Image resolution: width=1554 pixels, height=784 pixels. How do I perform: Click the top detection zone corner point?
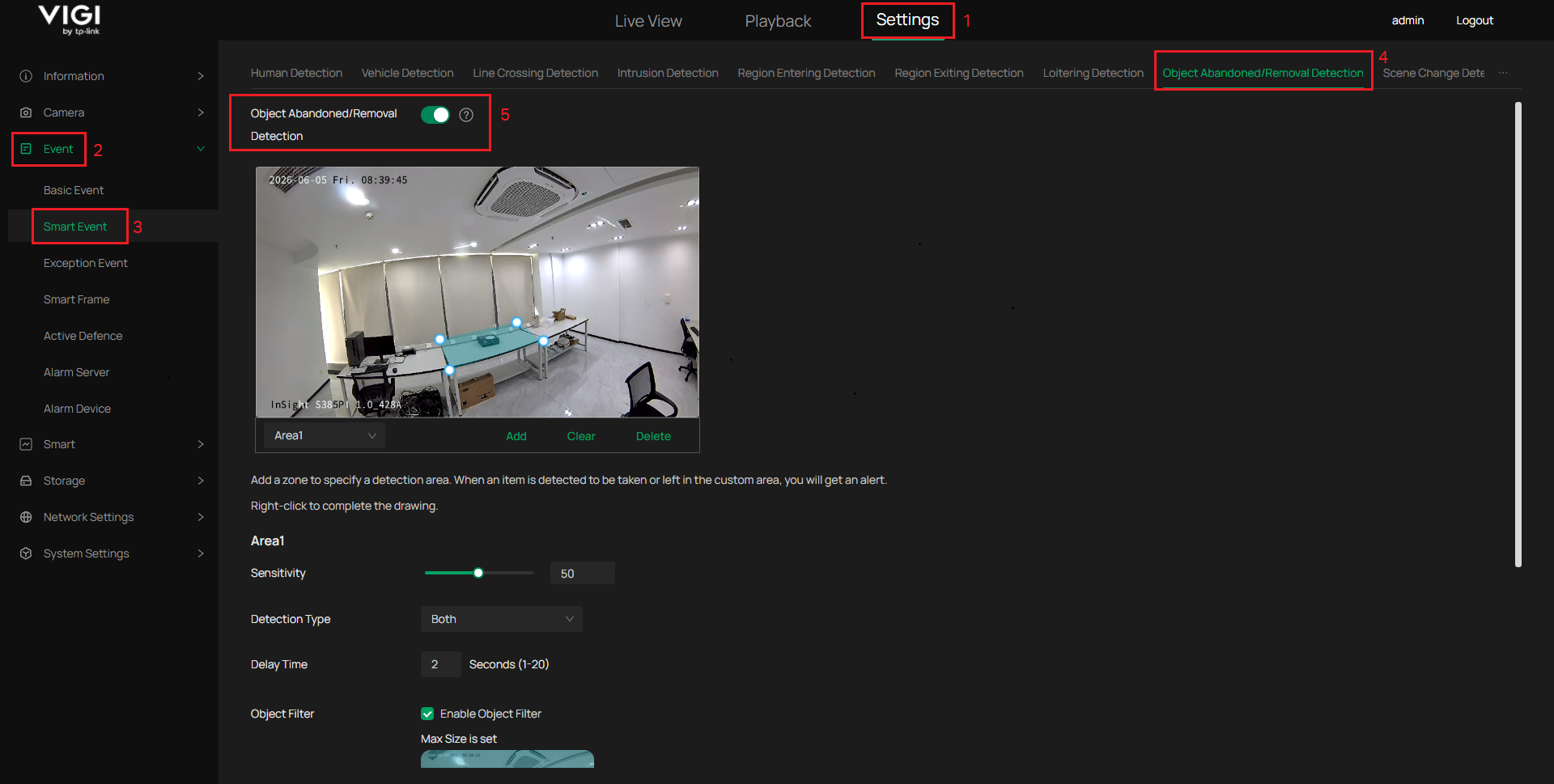[516, 322]
